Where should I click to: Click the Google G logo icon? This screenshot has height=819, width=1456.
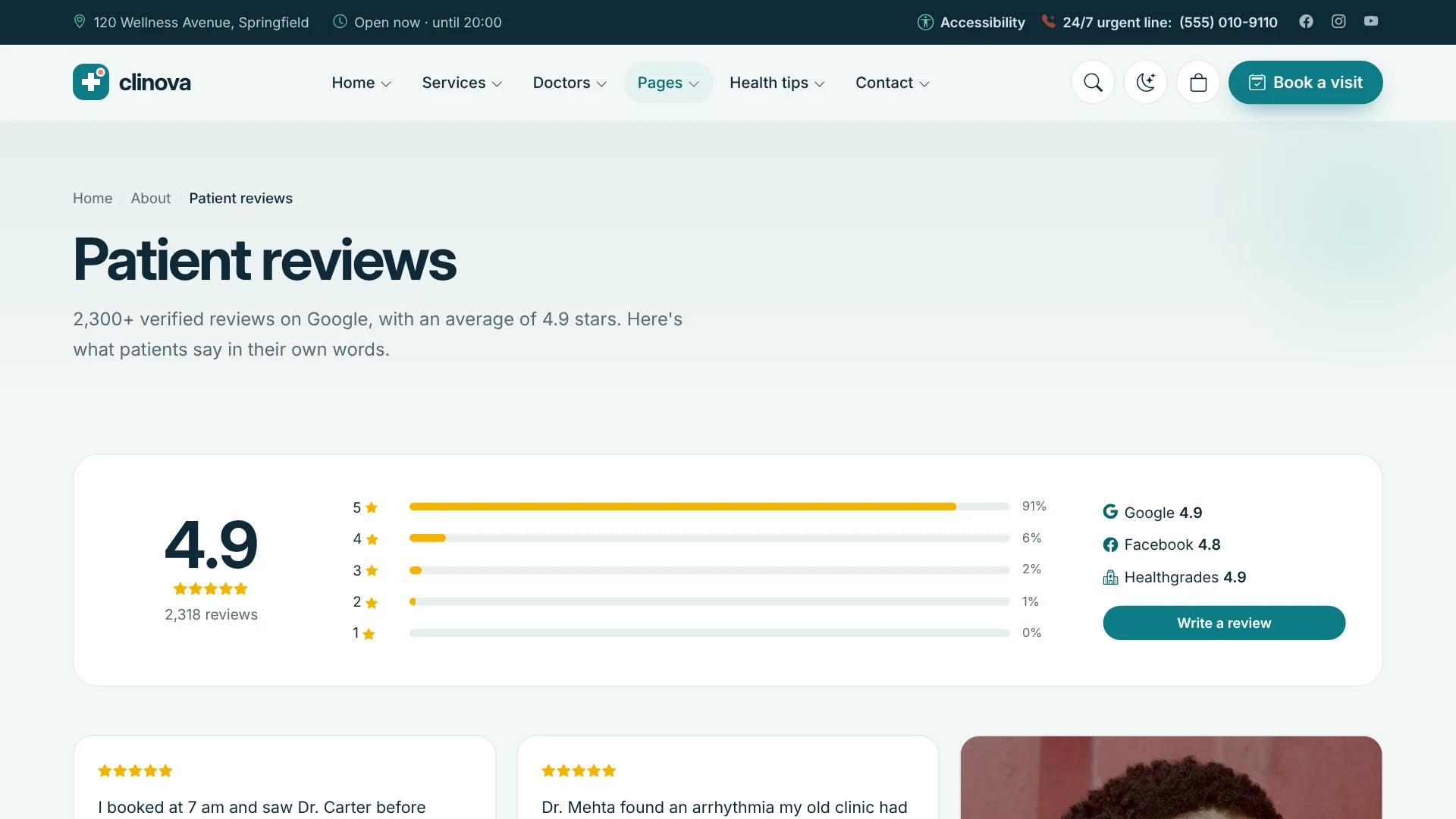click(x=1110, y=512)
